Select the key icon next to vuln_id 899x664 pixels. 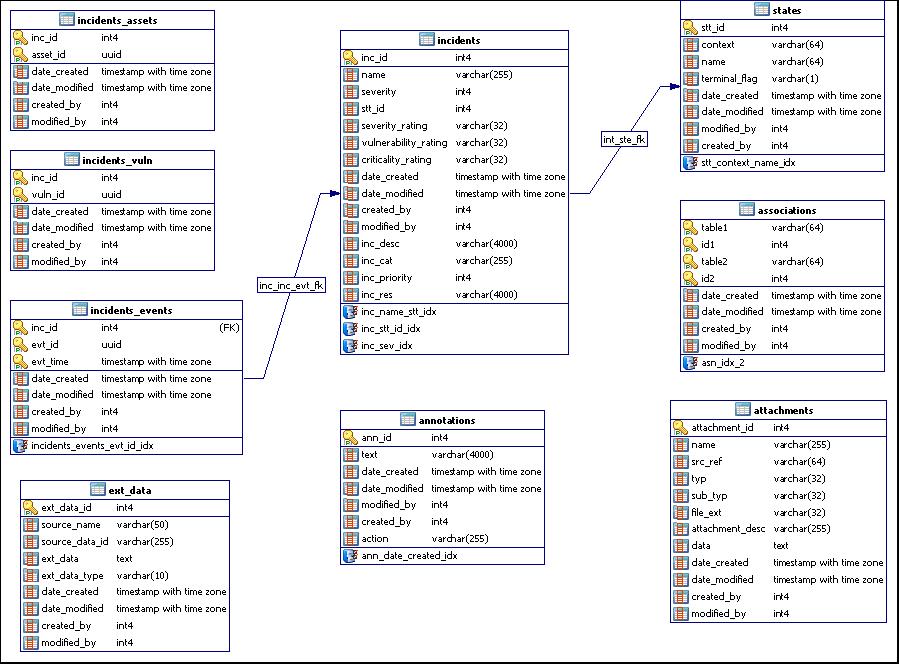pyautogui.click(x=21, y=195)
